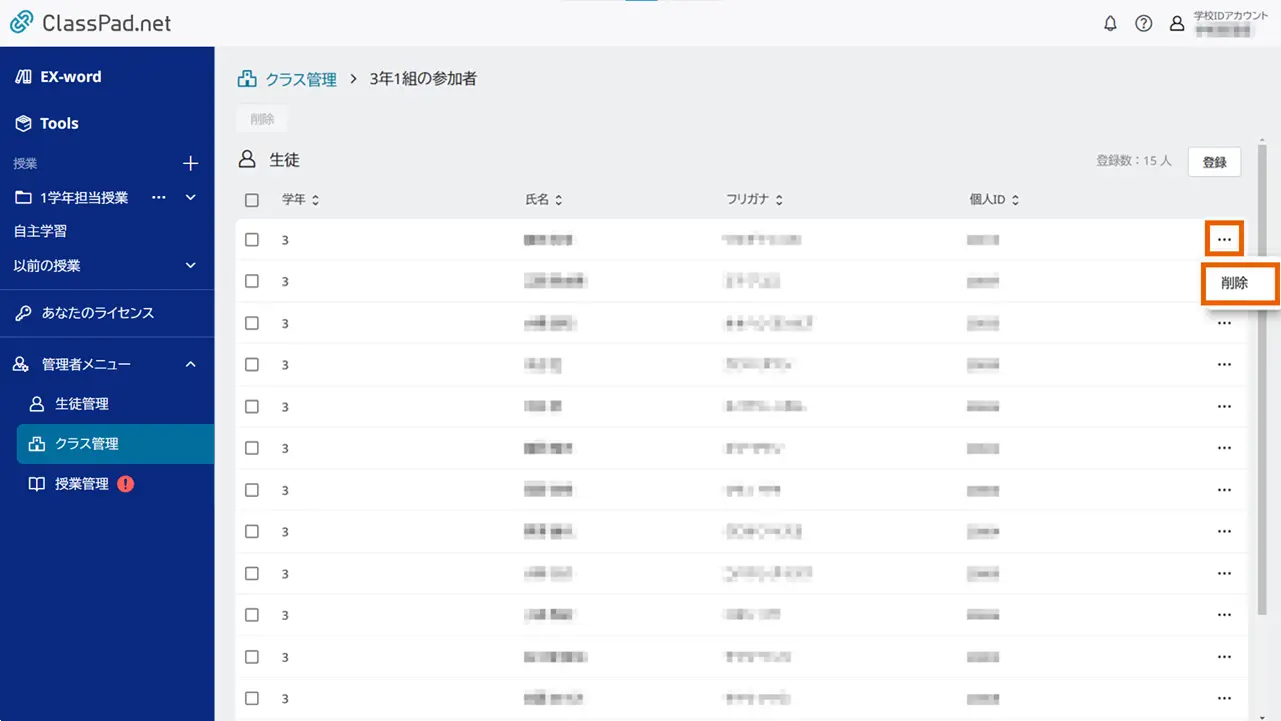The image size is (1281, 721).
Task: Open クラス管理 via the breadcrumb link
Action: pos(300,78)
